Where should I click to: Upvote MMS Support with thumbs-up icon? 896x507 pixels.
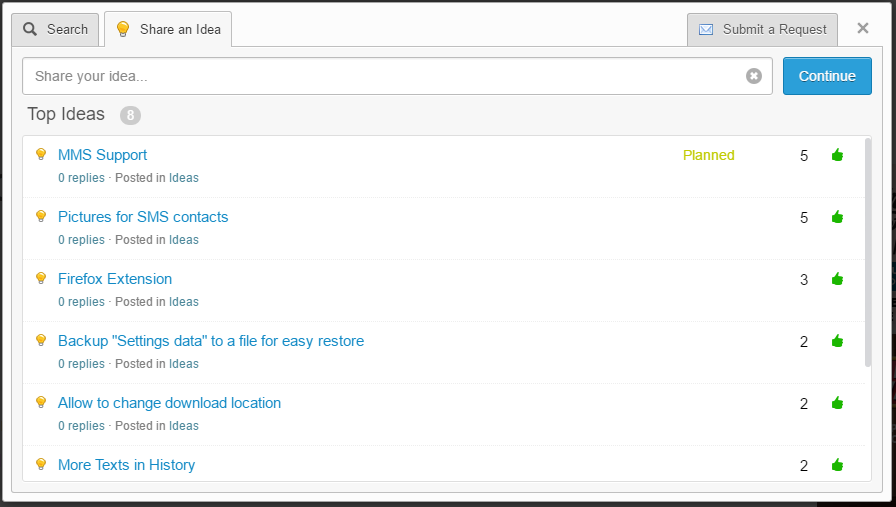(837, 155)
